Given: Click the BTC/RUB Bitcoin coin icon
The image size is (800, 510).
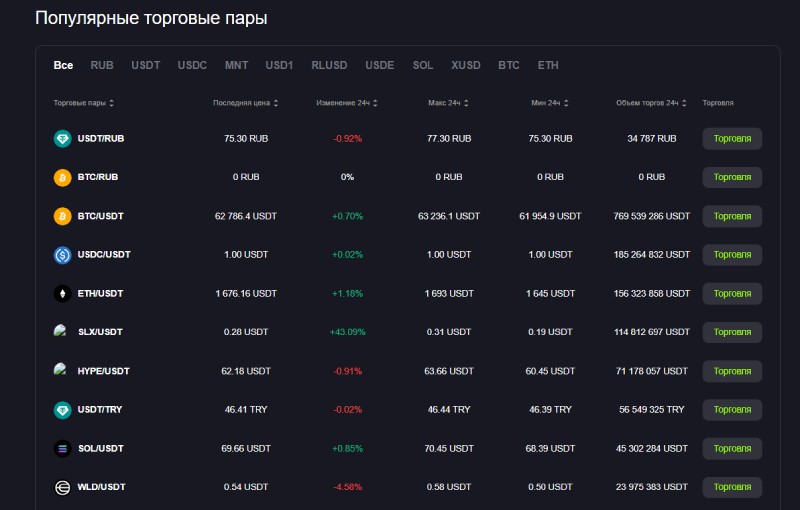Looking at the screenshot, I should click(62, 177).
